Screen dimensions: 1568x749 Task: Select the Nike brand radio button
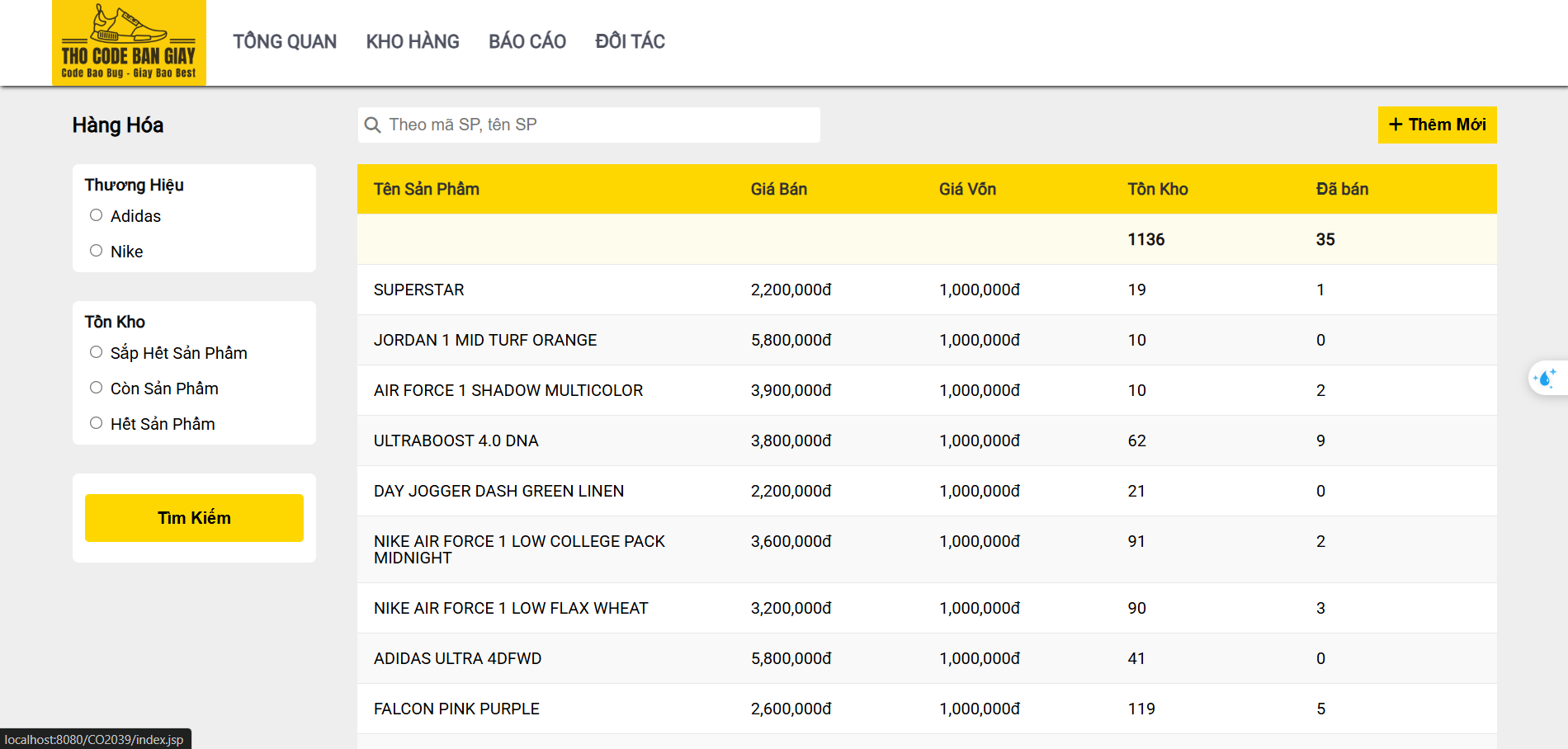coord(97,251)
